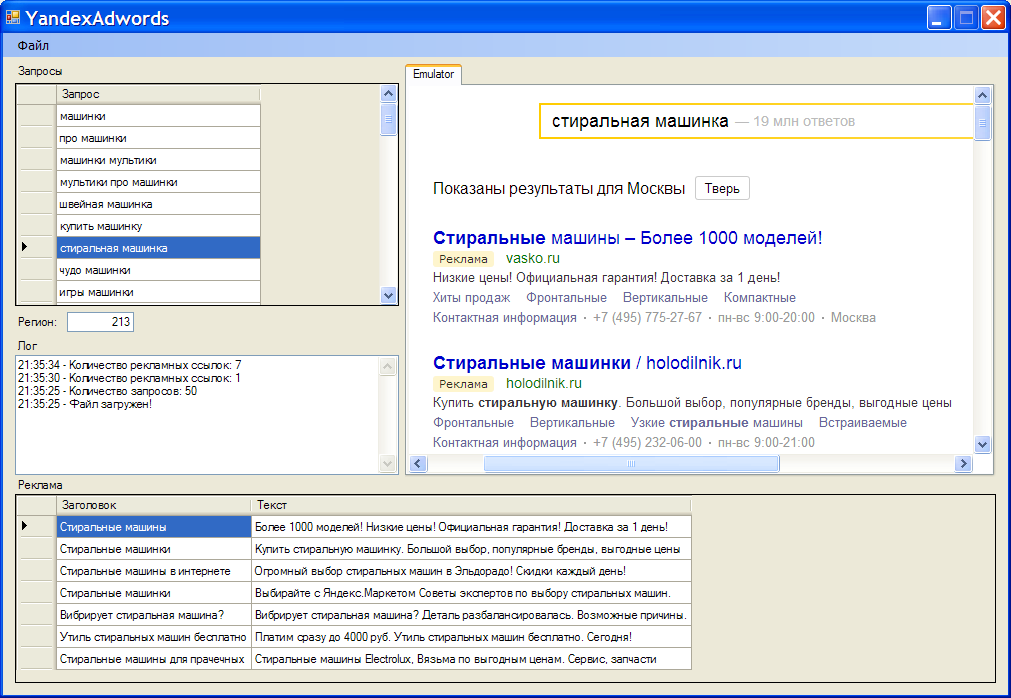The width and height of the screenshot is (1011, 698).
Task: Click the 'Фронтальные' sitelink under holodilnik.ru
Action: click(473, 423)
